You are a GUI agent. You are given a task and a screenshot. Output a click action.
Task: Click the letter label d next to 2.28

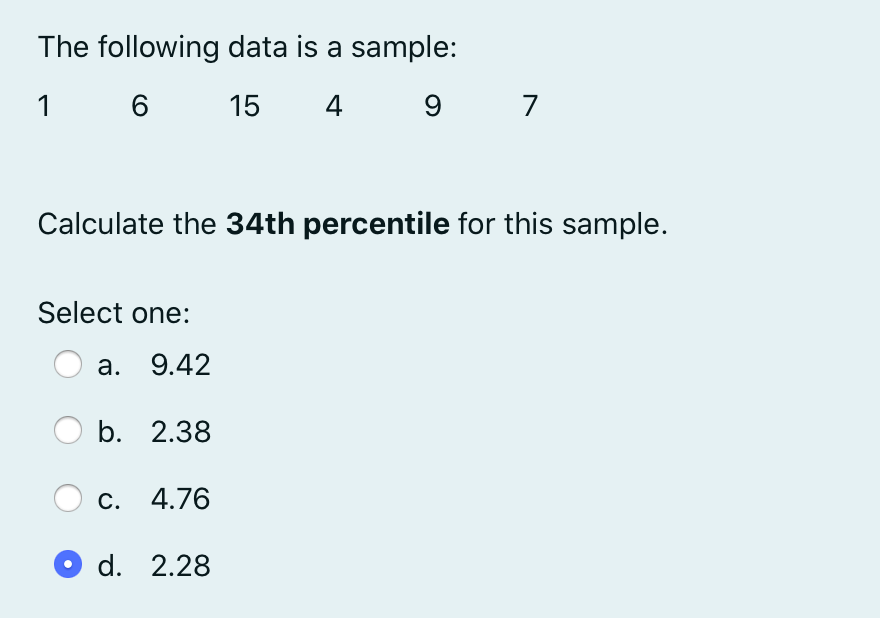[110, 566]
